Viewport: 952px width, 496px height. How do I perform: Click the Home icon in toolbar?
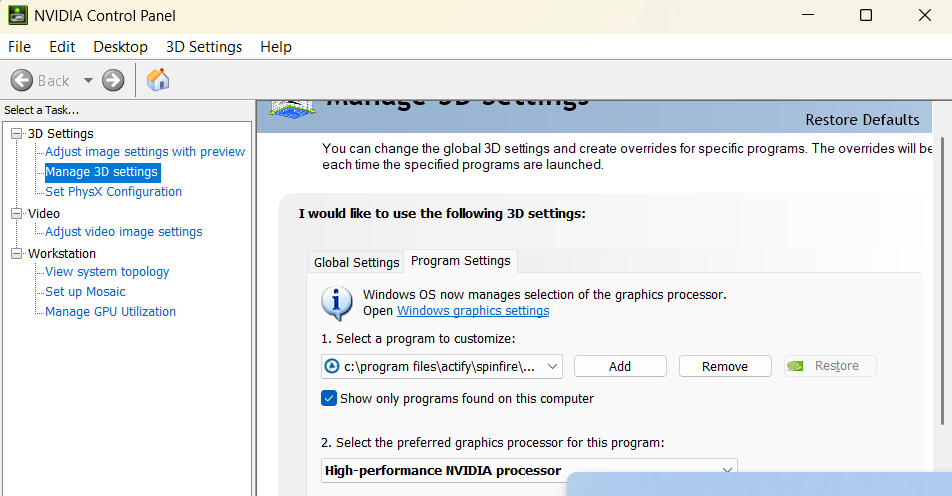coord(158,80)
